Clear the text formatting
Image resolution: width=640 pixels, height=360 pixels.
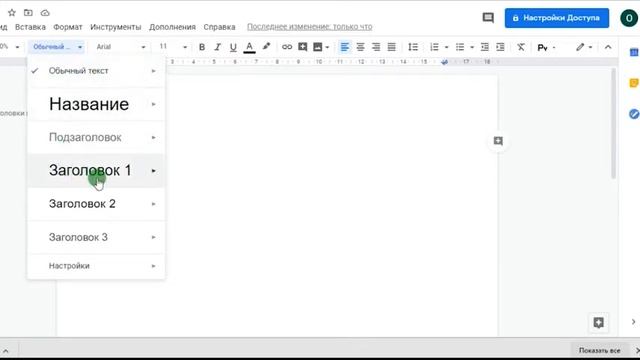(x=521, y=47)
